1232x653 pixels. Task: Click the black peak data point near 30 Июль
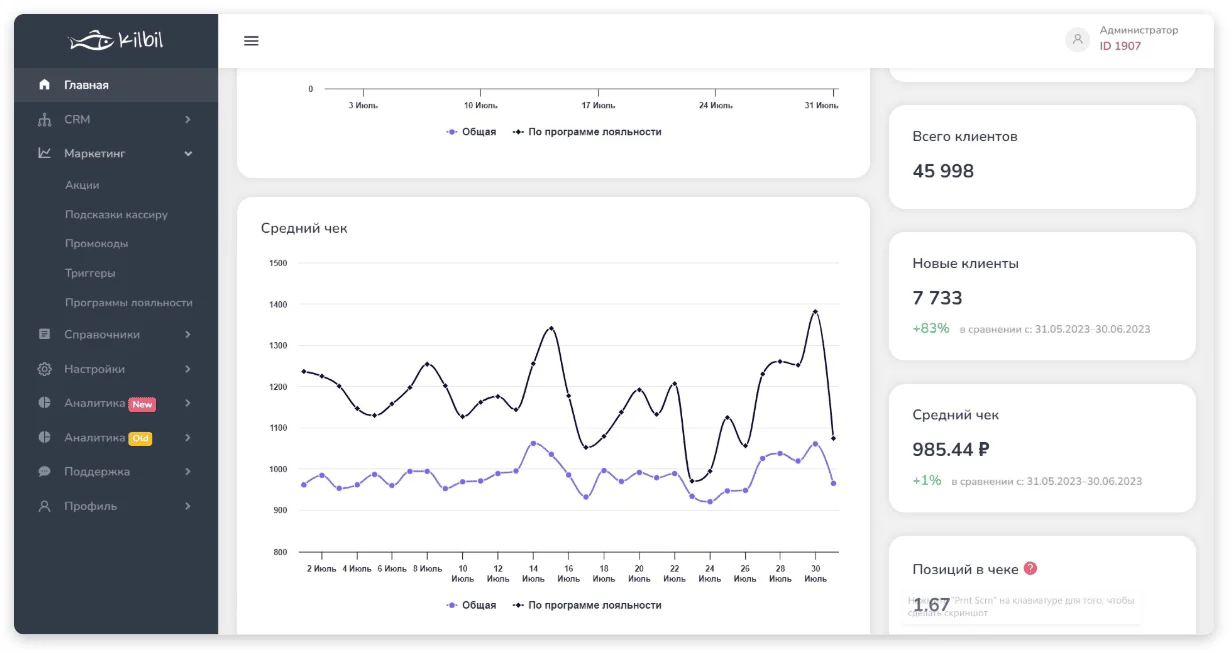(815, 311)
